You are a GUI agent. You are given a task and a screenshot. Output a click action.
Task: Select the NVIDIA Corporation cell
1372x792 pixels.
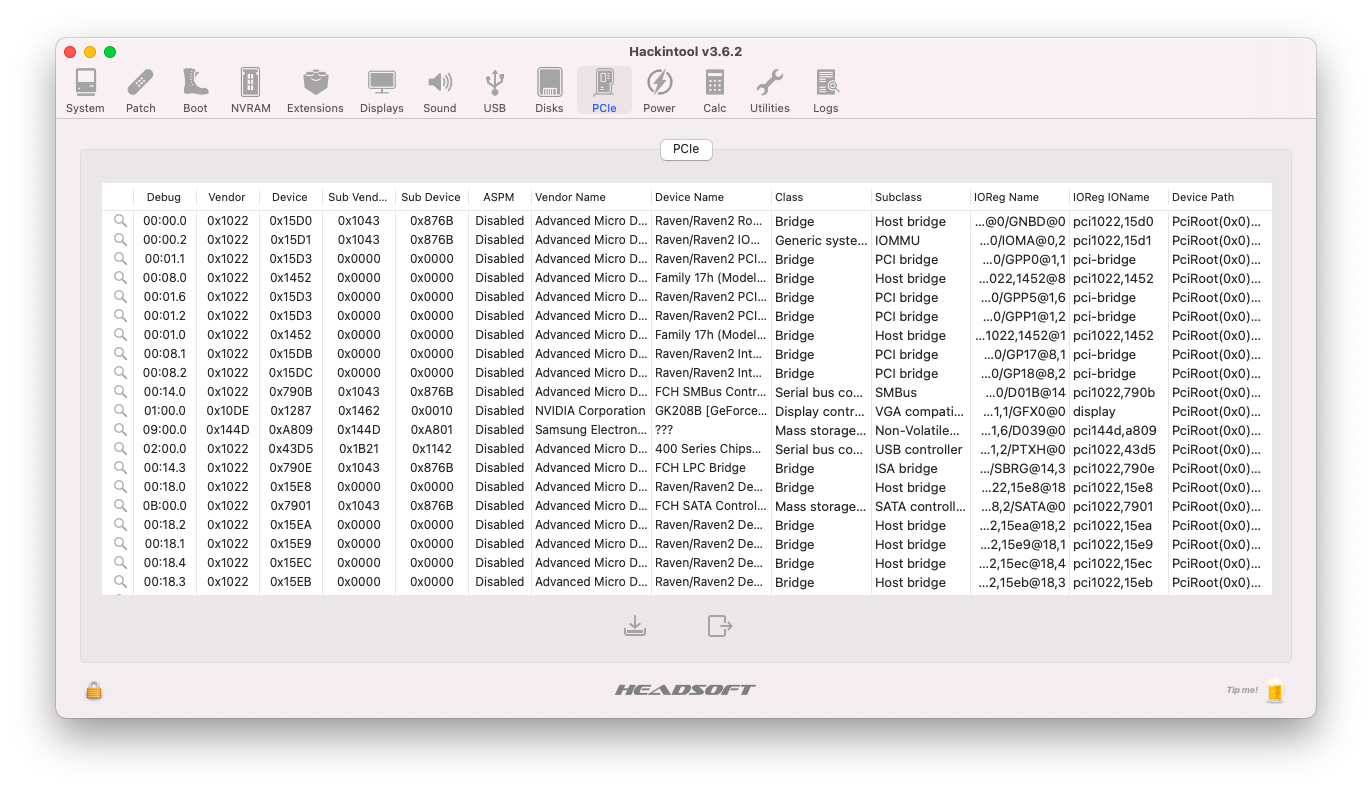tap(591, 411)
